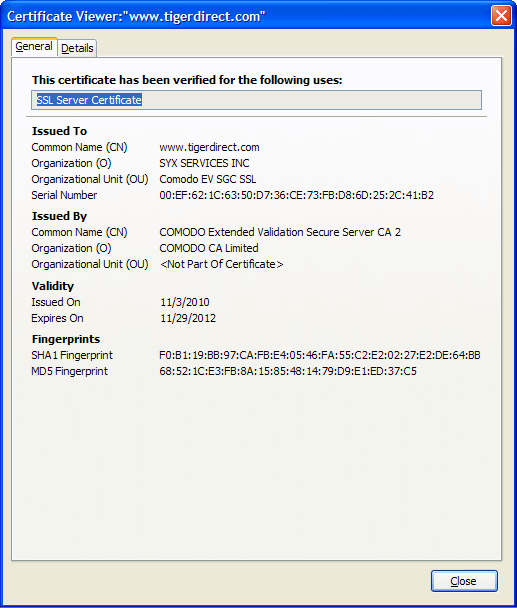Click the COMODO CA Limited organization value
517x608 pixels.
click(209, 248)
